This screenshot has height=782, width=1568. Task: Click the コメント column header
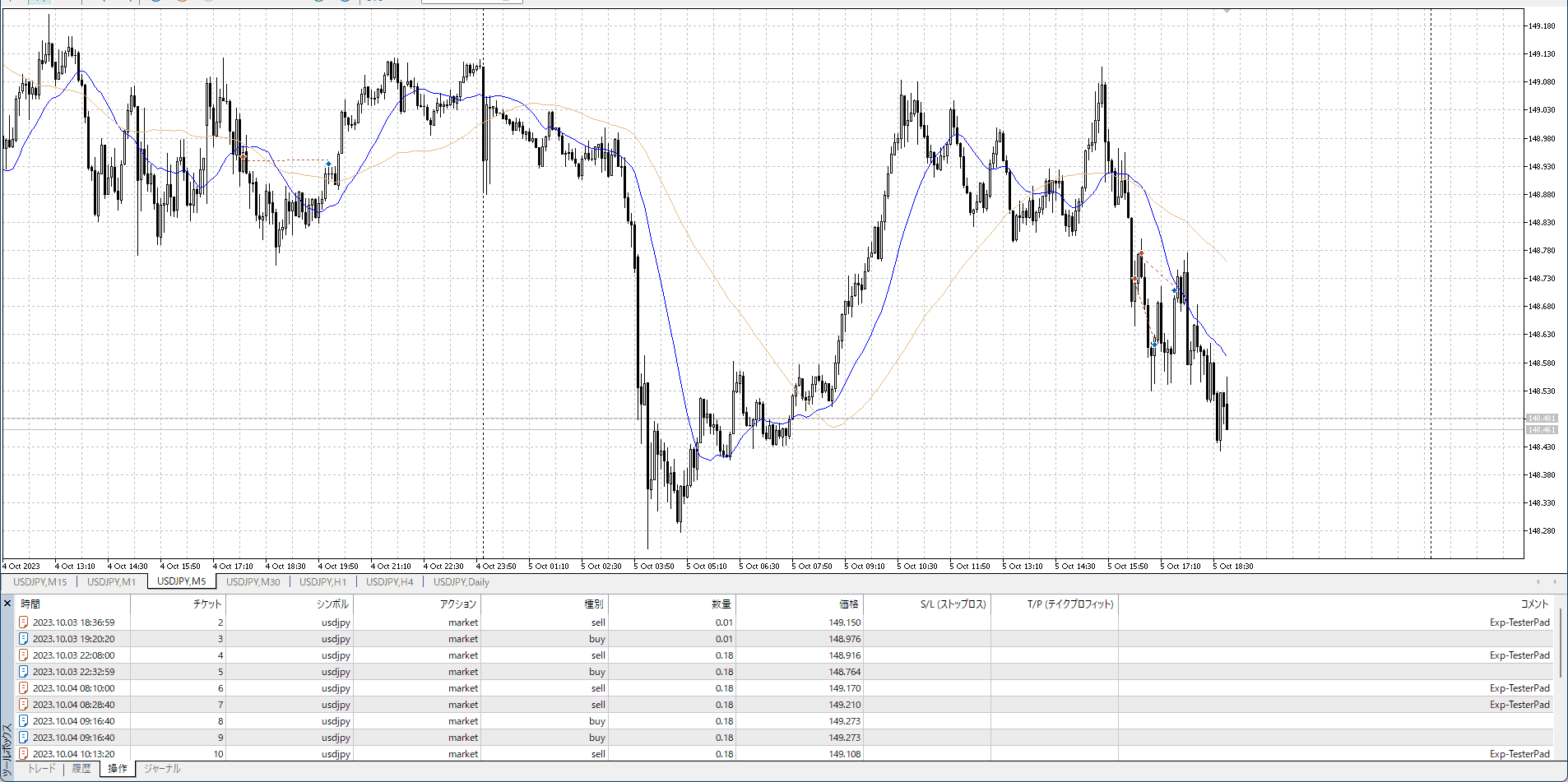1533,604
